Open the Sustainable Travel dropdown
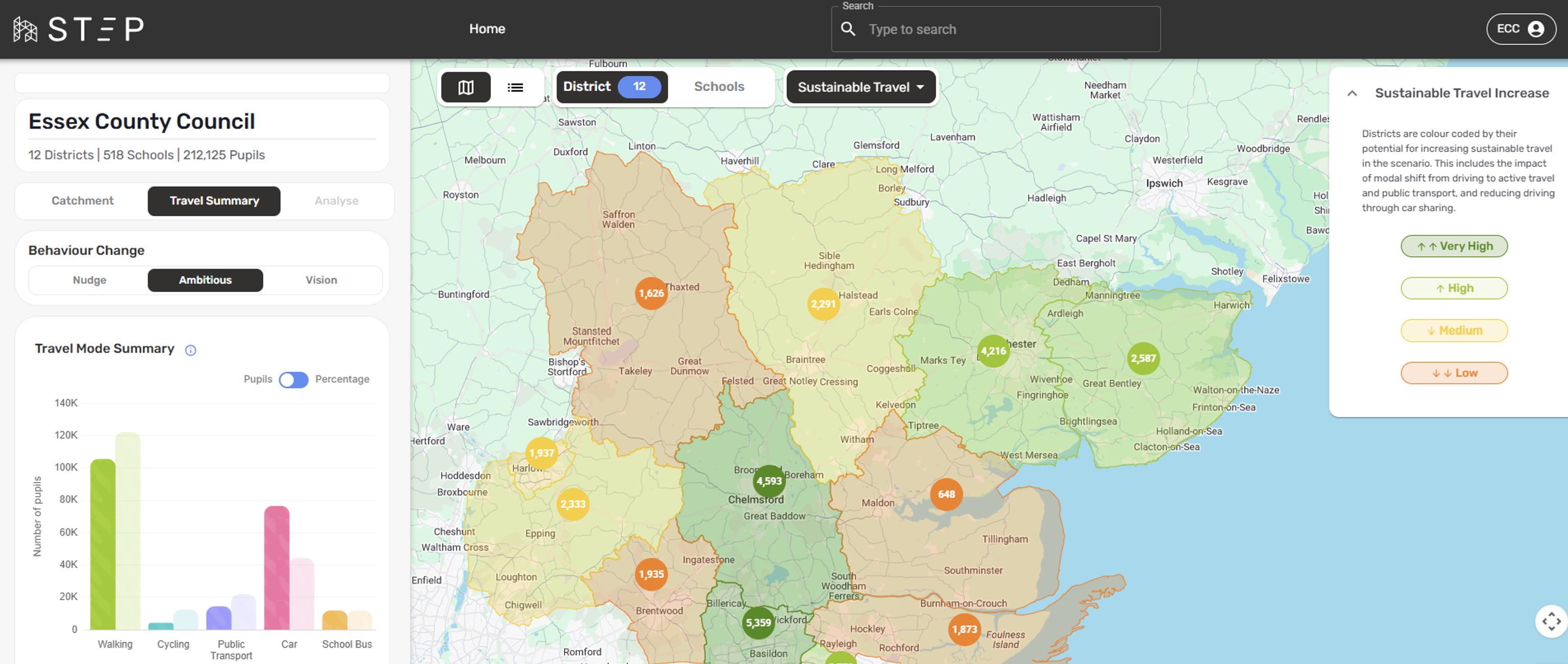1568x664 pixels. click(860, 87)
